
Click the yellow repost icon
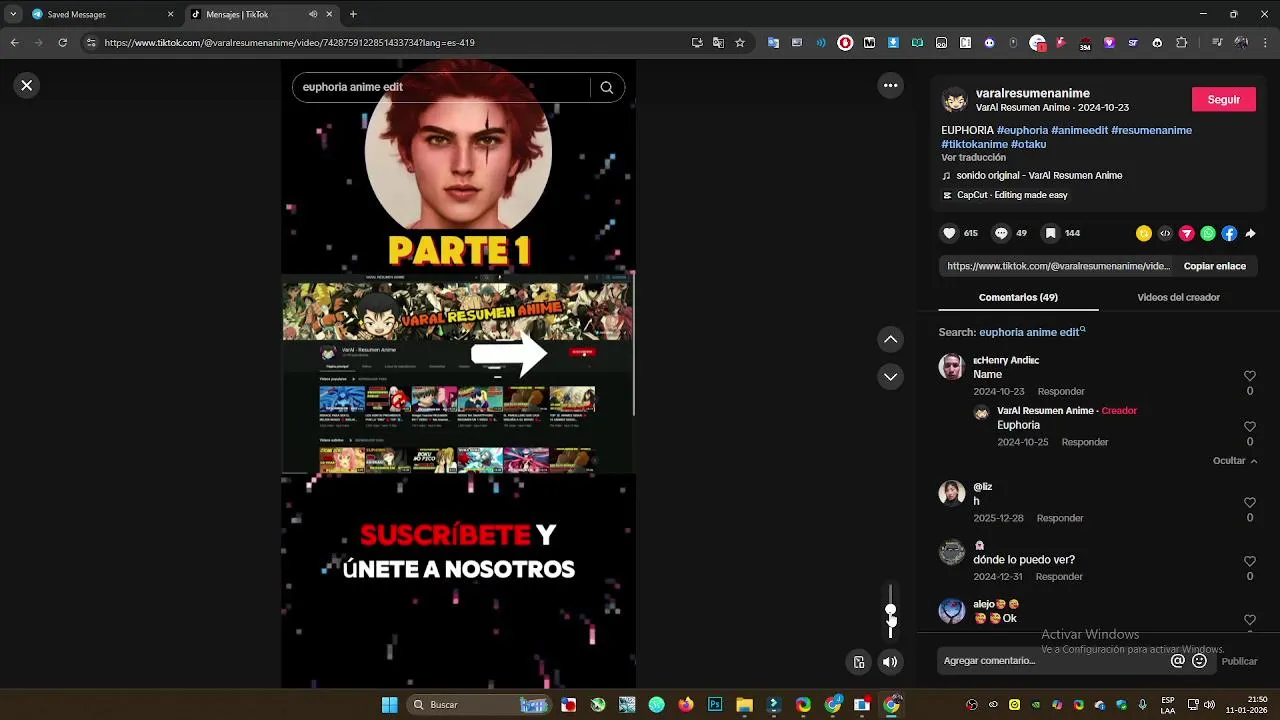pos(1144,233)
